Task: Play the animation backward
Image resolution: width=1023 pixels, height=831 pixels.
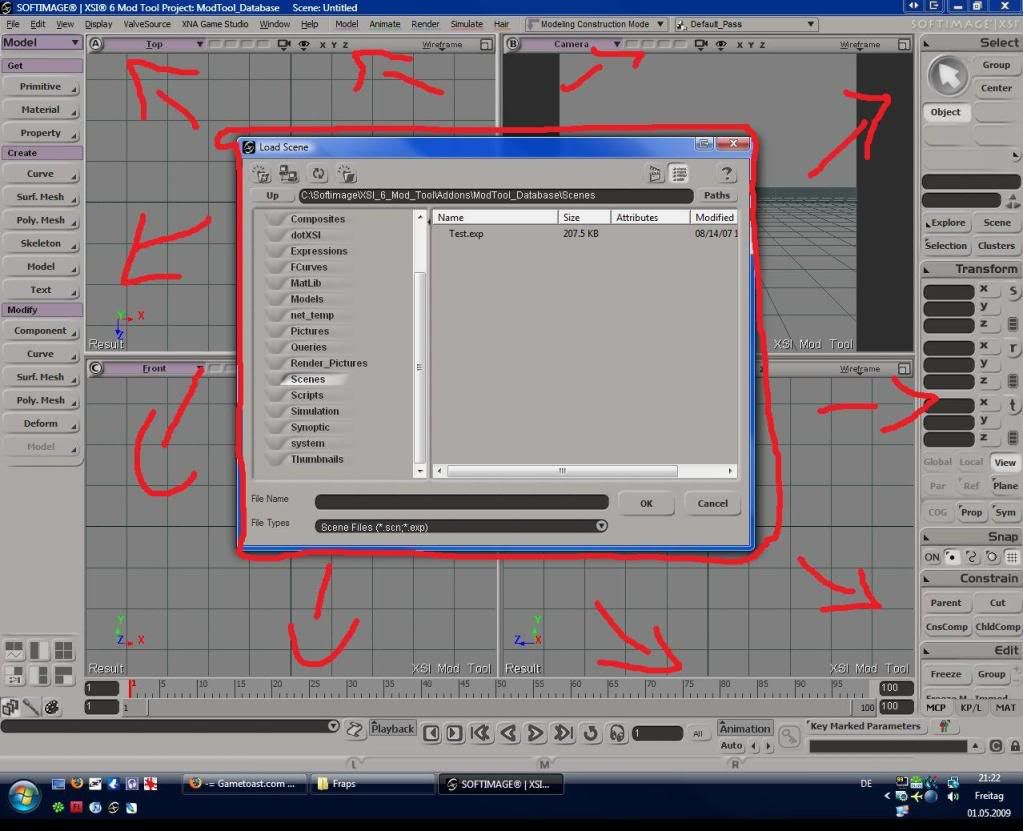Action: point(509,733)
